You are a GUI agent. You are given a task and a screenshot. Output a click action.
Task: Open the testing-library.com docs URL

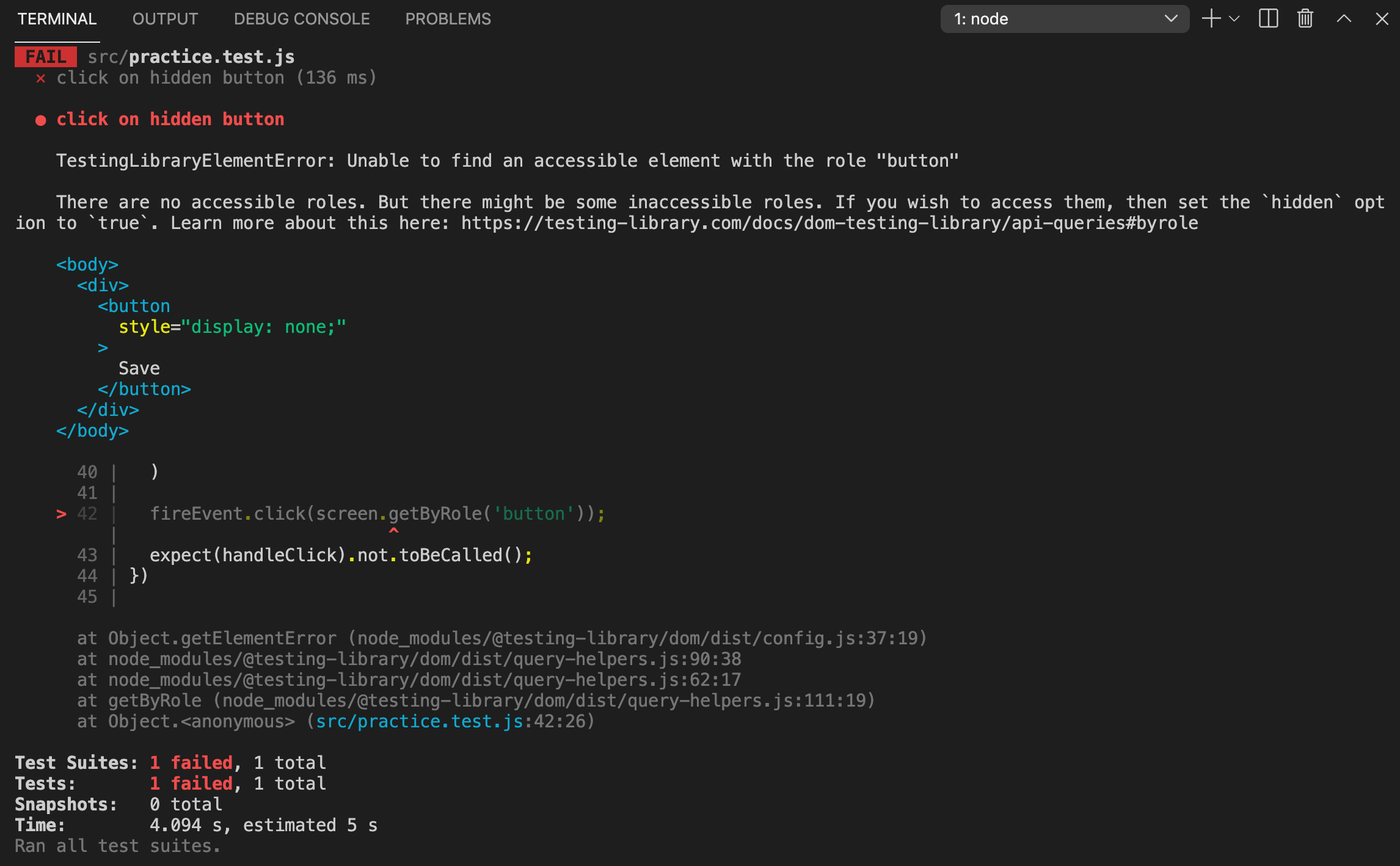(x=829, y=223)
